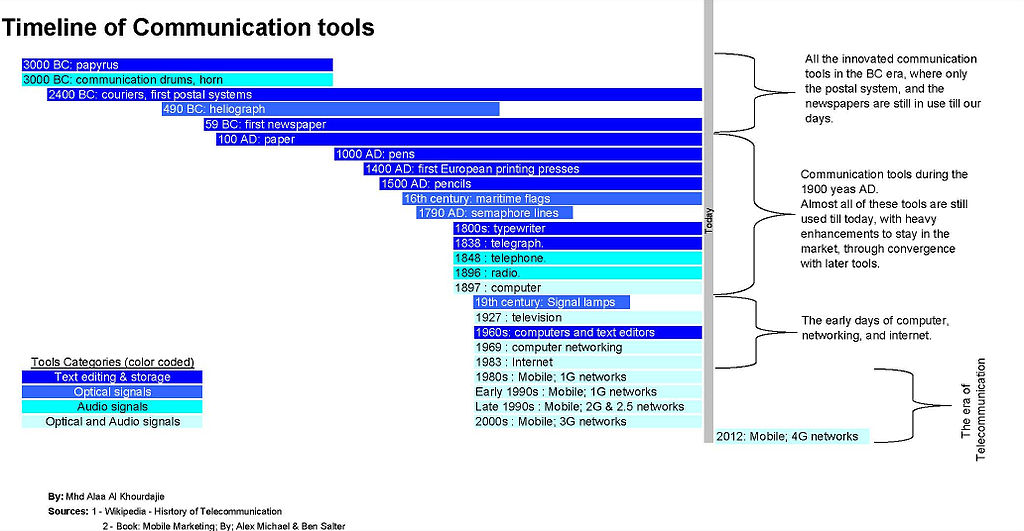Select the 2012 Mobile 4G networks bar
Image resolution: width=1024 pixels, height=531 pixels.
pos(792,436)
